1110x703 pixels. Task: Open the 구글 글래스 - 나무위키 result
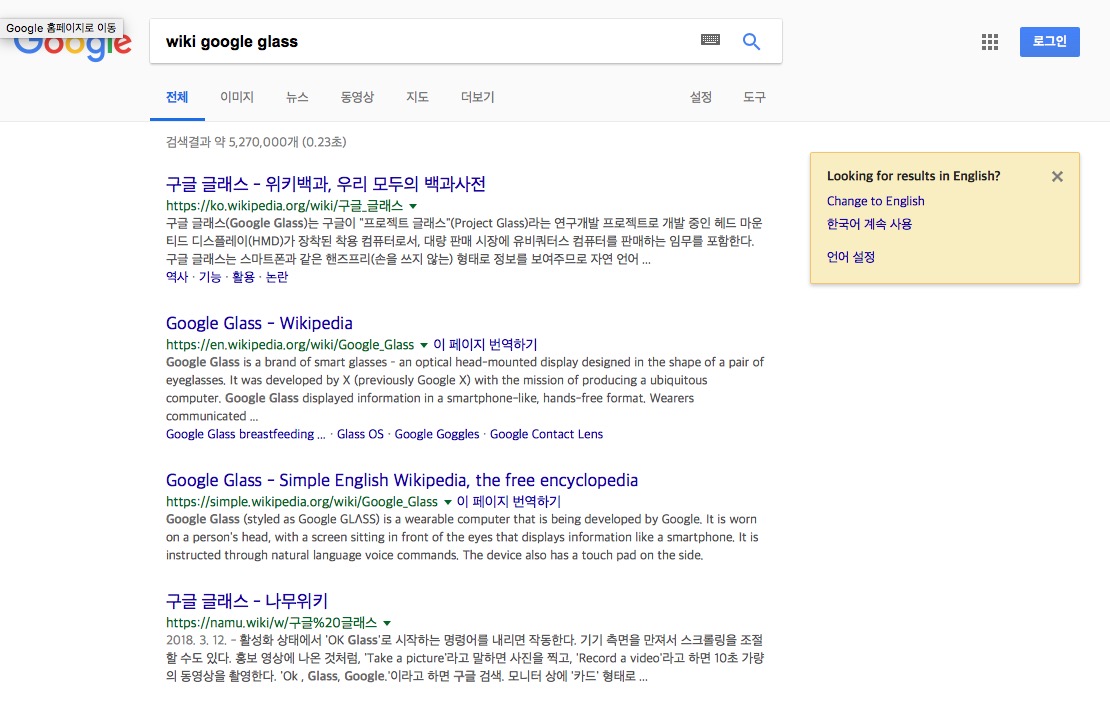click(246, 601)
